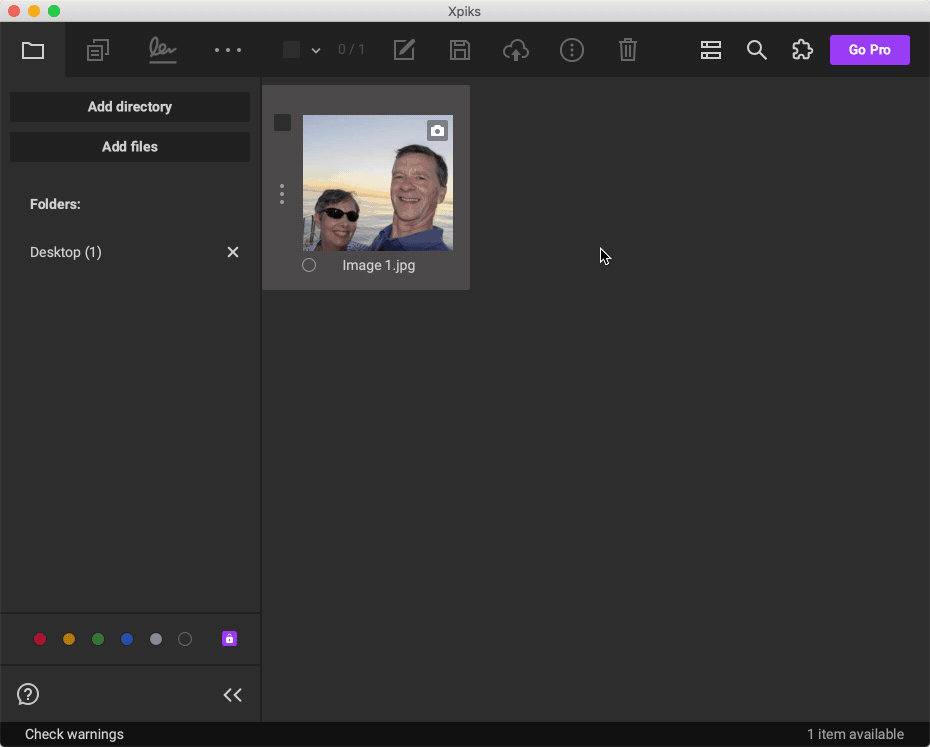Screen dimensions: 930x747
Task: Toggle the selection checkbox on Image 1.jpg
Action: click(282, 122)
